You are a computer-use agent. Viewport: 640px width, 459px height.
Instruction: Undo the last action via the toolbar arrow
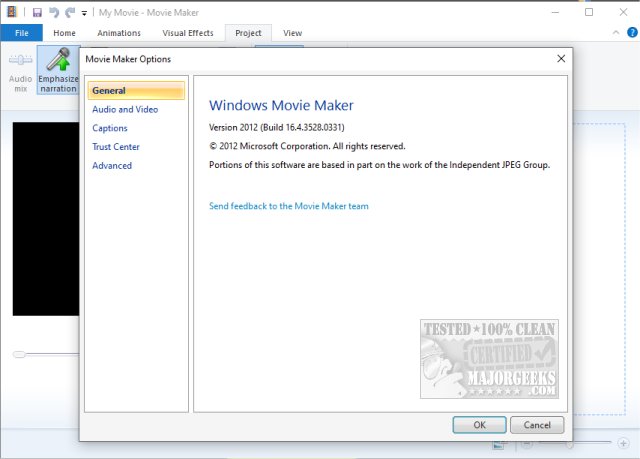(54, 13)
